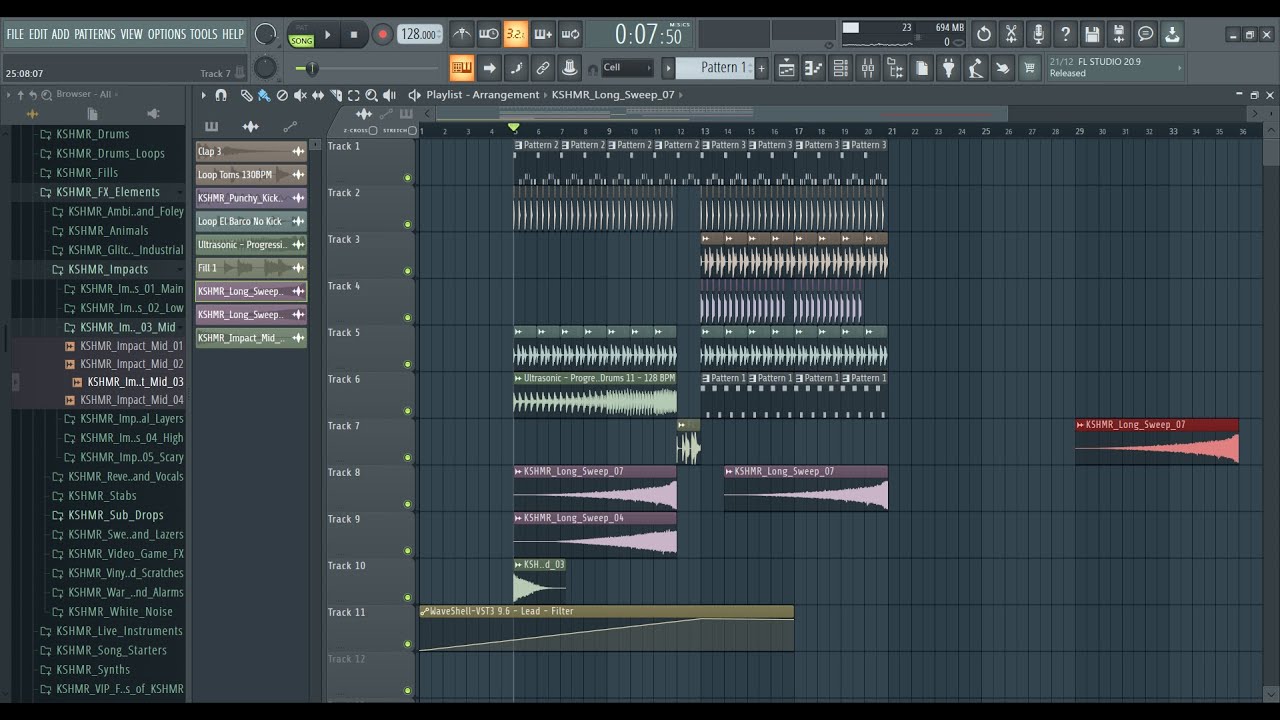Viewport: 1280px width, 720px height.
Task: Click the render/export download icon
Action: click(1173, 34)
